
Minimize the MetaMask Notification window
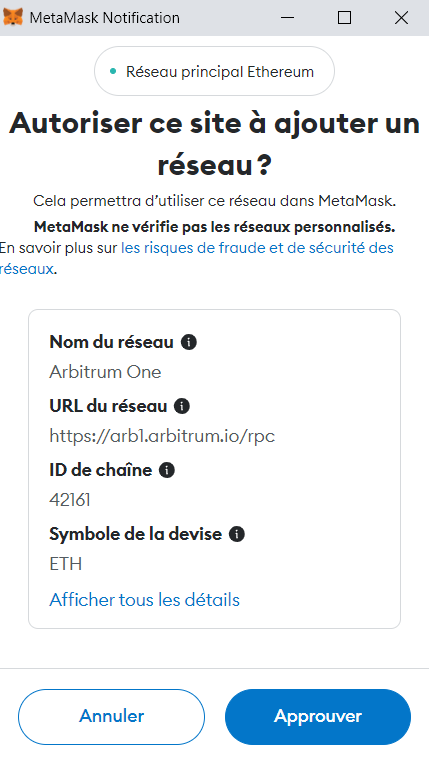pyautogui.click(x=287, y=18)
